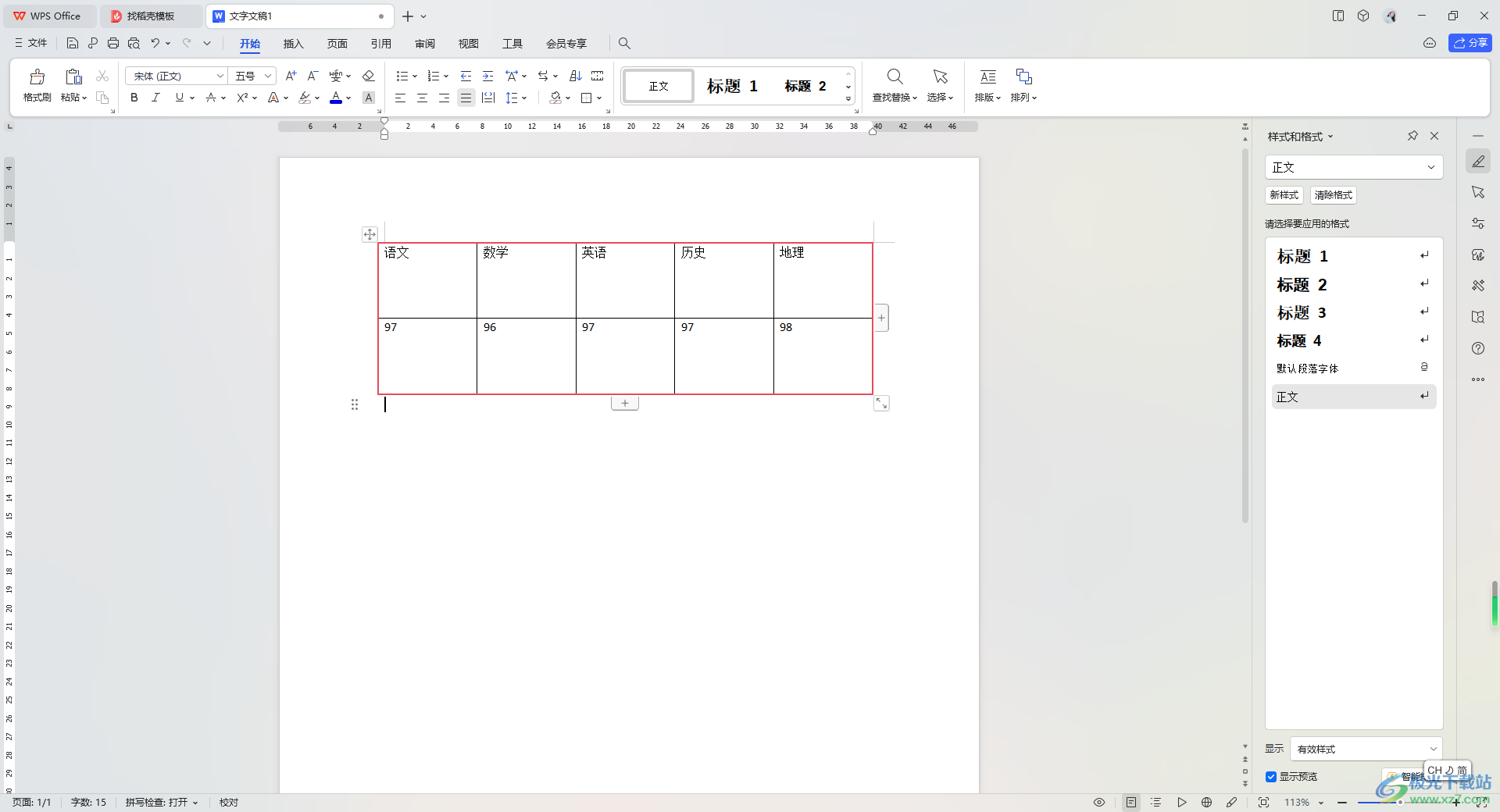Click the Select cursor tool icon
1500x812 pixels.
[x=940, y=77]
